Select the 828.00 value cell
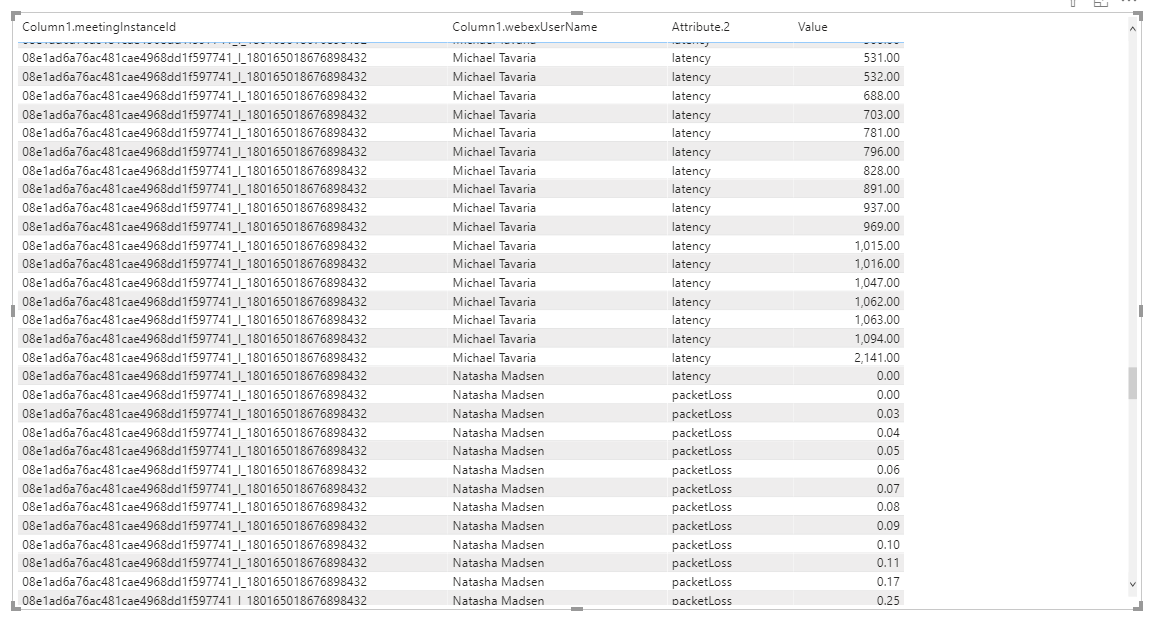The width and height of the screenshot is (1150, 624). click(x=881, y=171)
